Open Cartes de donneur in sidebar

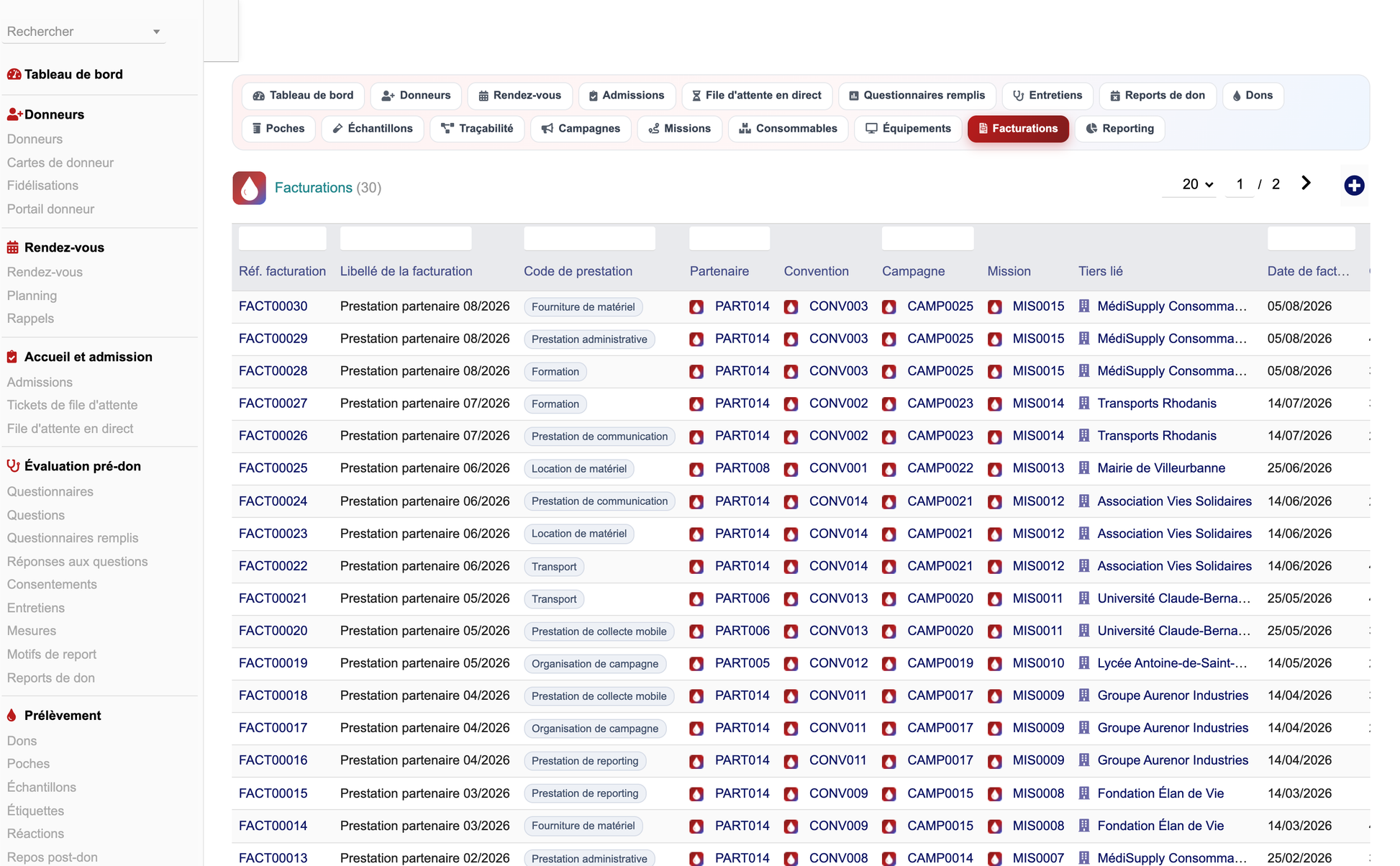tap(60, 163)
